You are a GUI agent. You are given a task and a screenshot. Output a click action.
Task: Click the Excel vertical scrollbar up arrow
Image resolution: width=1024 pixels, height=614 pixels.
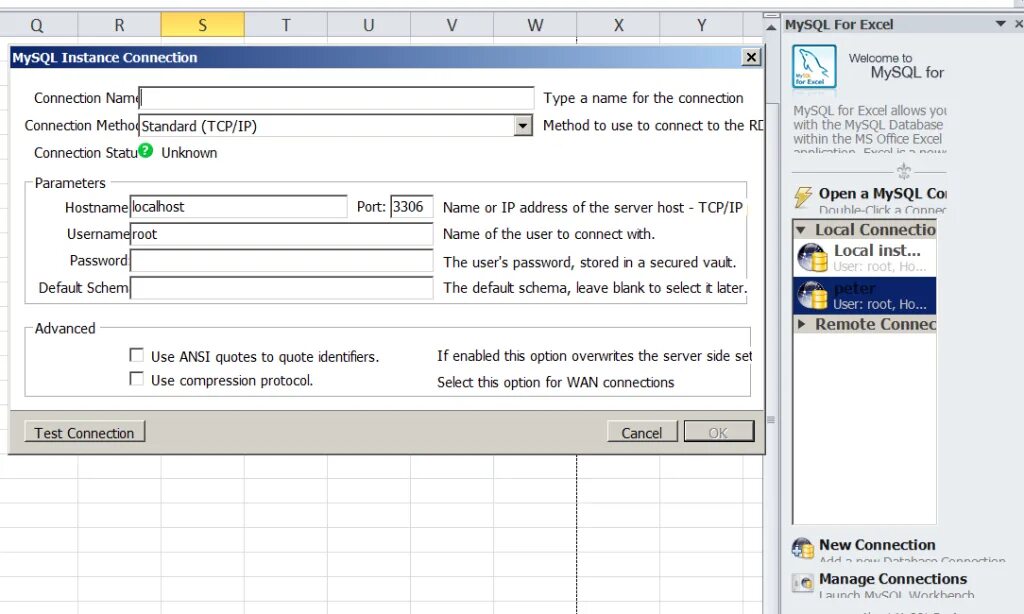771,27
